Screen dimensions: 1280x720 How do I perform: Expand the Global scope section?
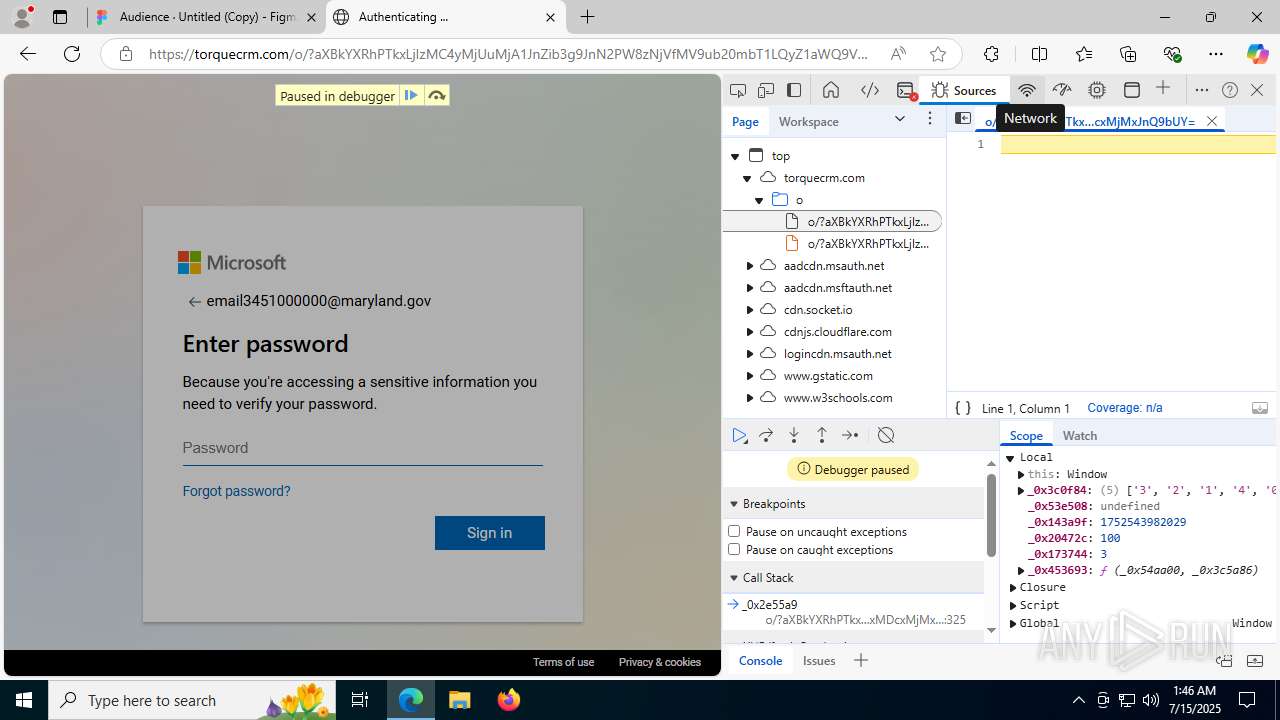point(1013,624)
